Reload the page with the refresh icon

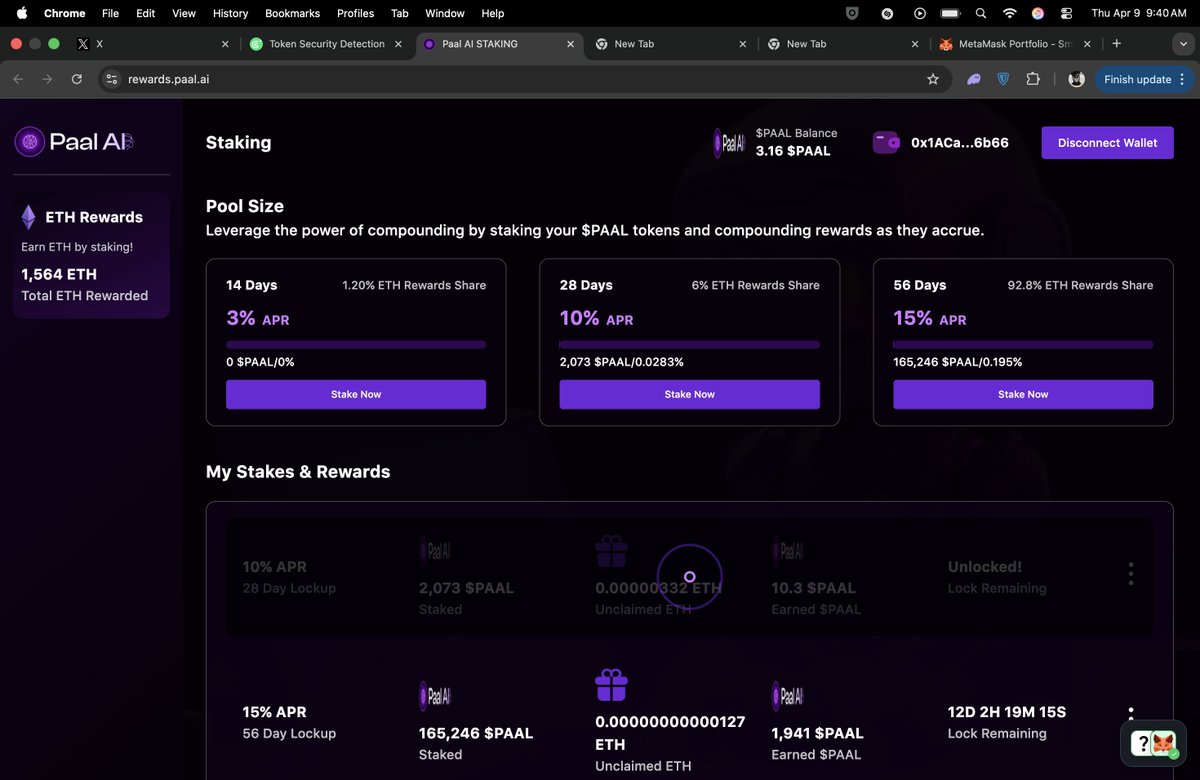tap(76, 79)
